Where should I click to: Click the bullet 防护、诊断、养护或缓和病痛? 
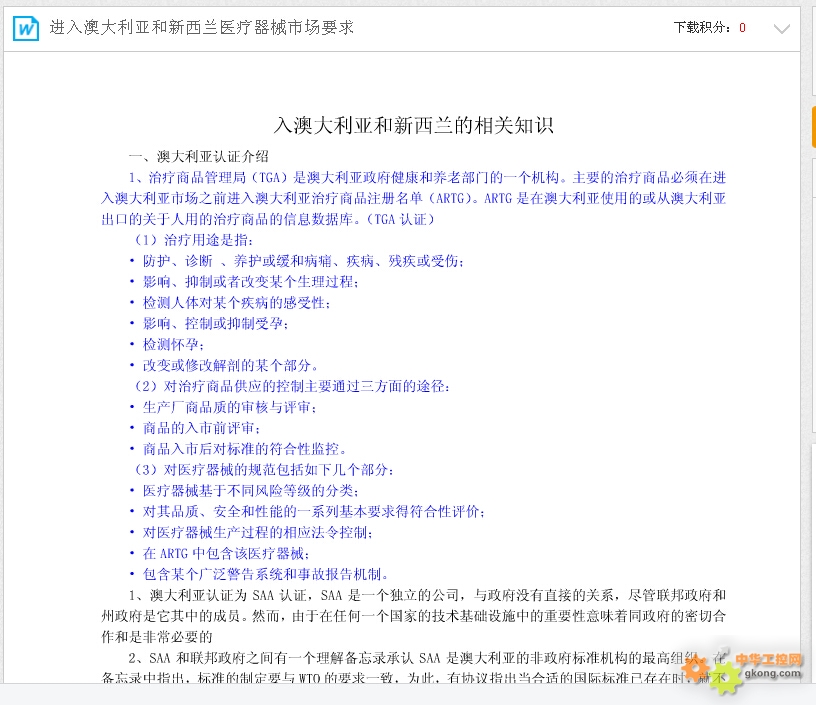tap(297, 261)
